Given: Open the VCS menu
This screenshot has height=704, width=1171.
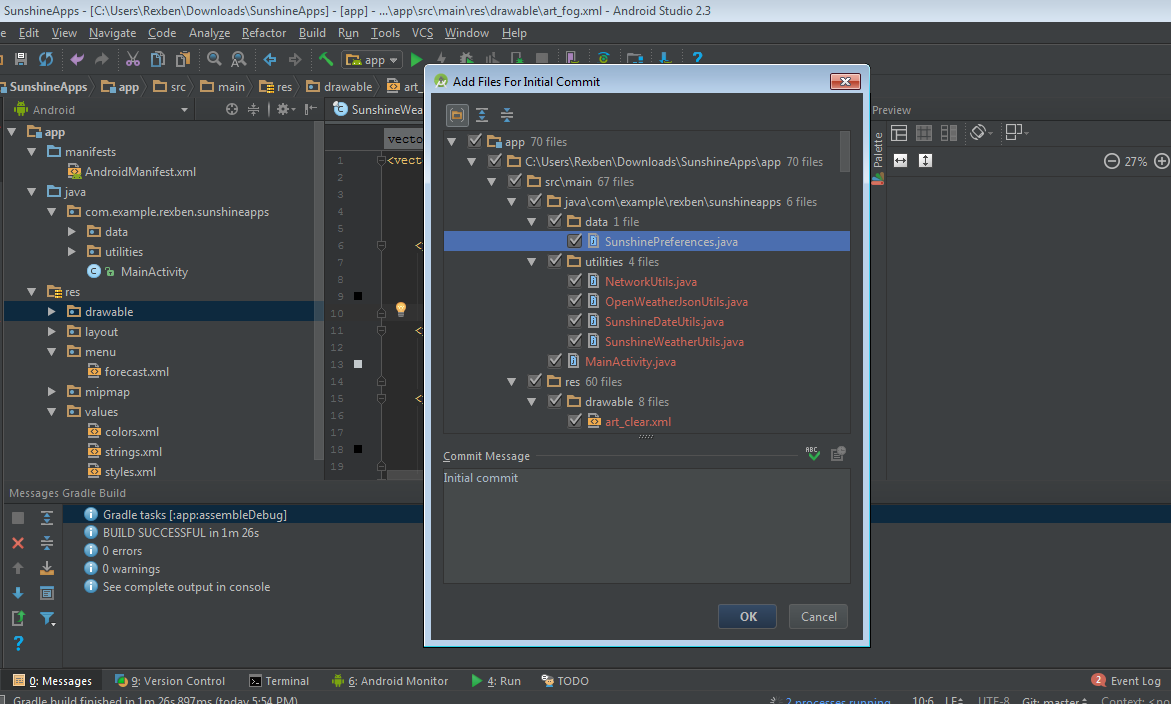Looking at the screenshot, I should click(x=425, y=32).
